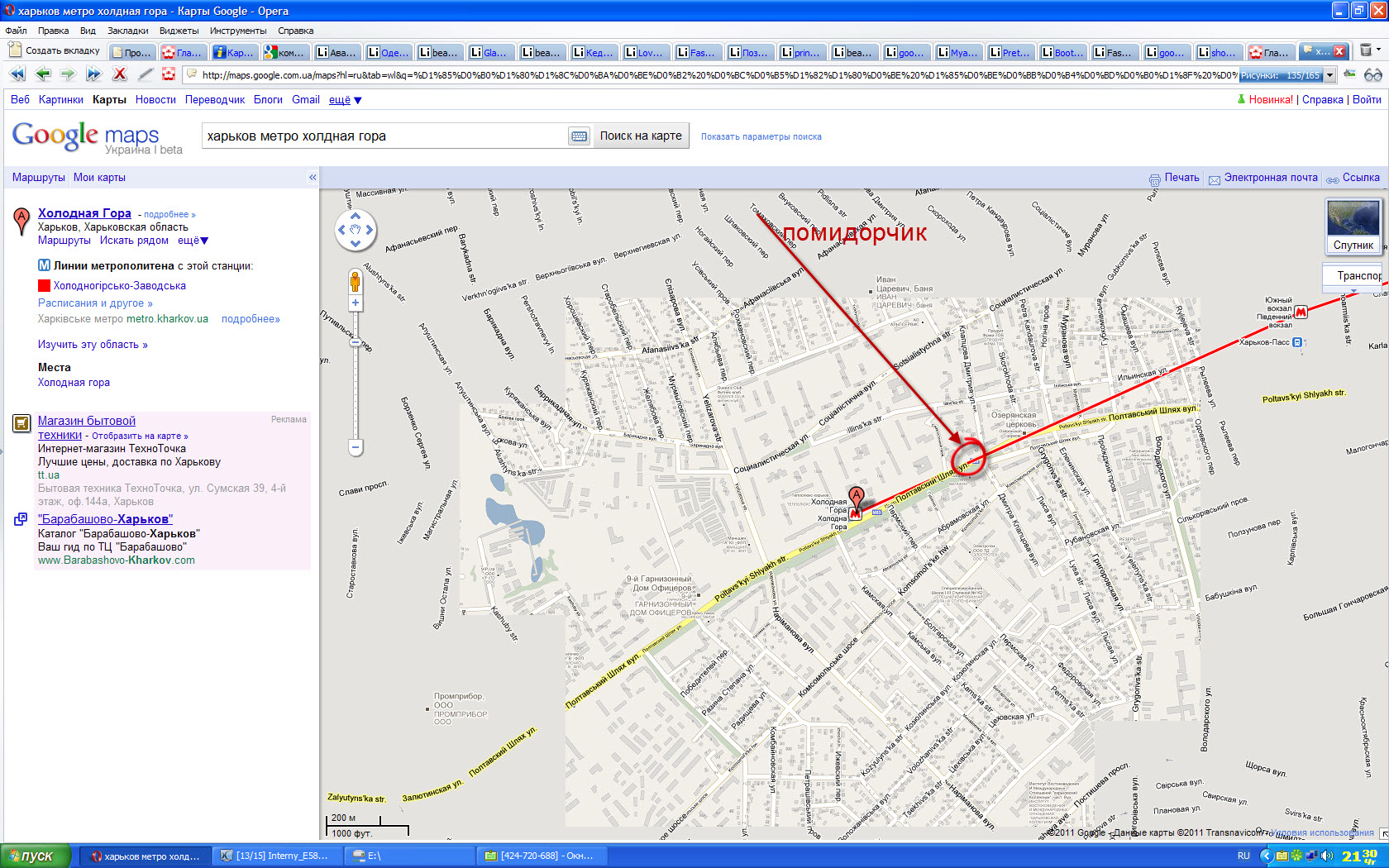The height and width of the screenshot is (868, 1389).
Task: Expand the Транспорт layers dropdown arrow
Action: [x=1353, y=289]
